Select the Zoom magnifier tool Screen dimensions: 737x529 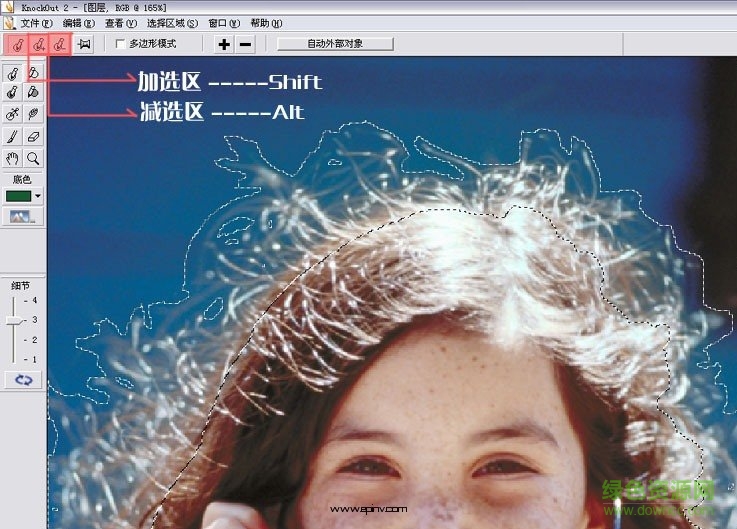click(x=33, y=158)
